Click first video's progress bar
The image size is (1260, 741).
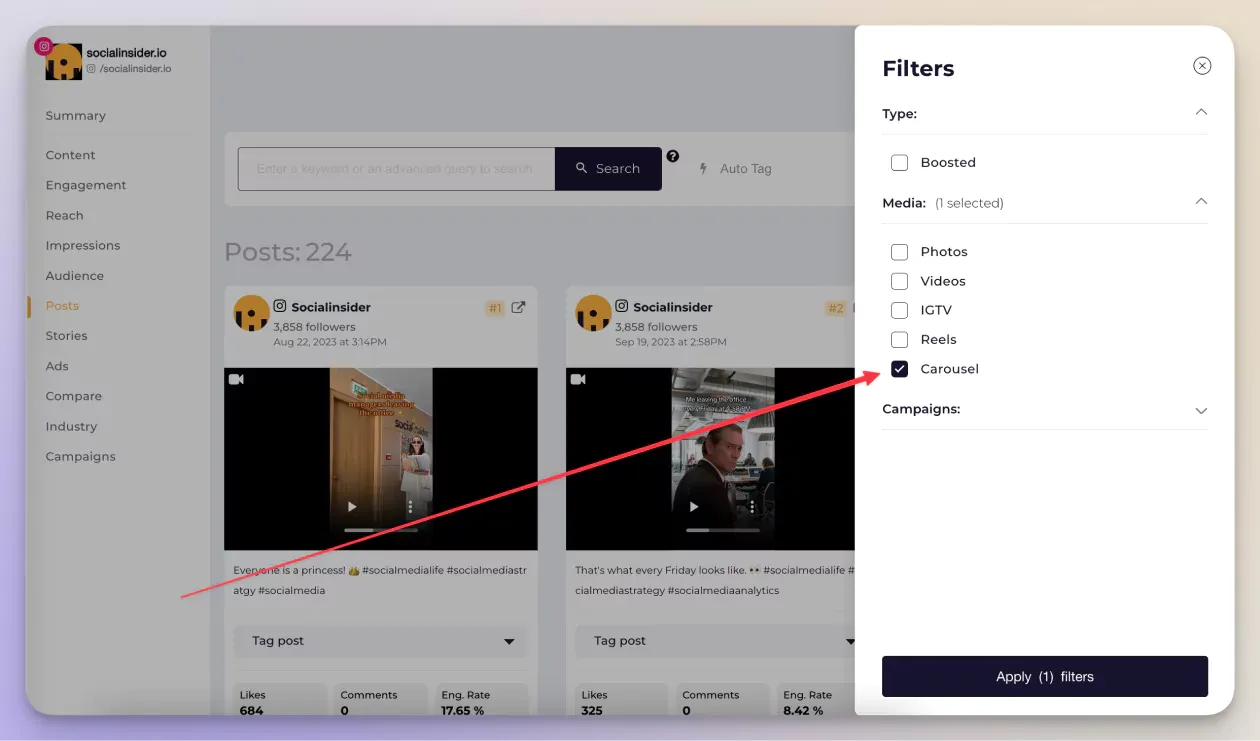click(x=380, y=530)
